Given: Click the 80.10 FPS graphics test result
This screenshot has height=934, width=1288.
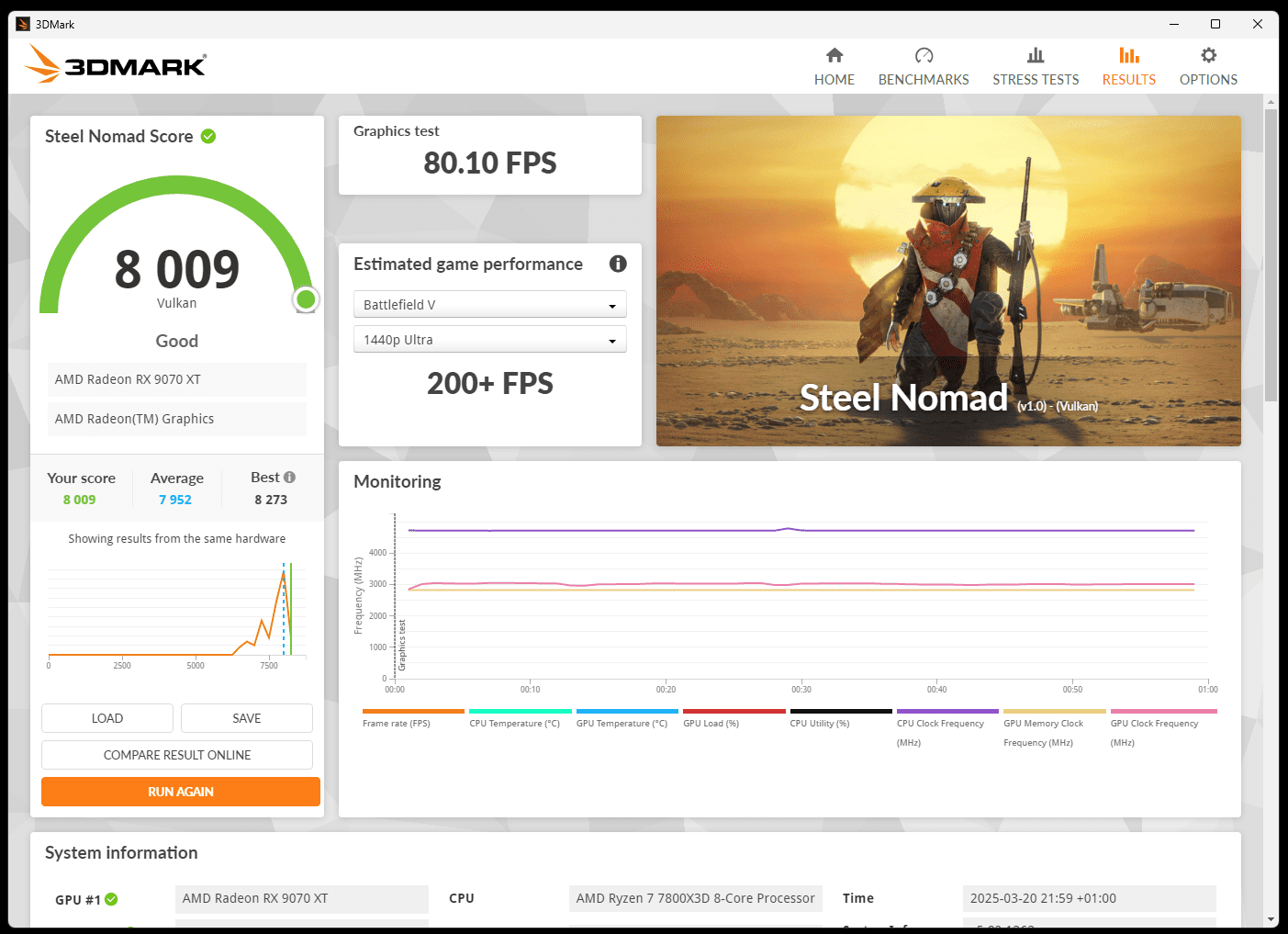Looking at the screenshot, I should coord(490,163).
